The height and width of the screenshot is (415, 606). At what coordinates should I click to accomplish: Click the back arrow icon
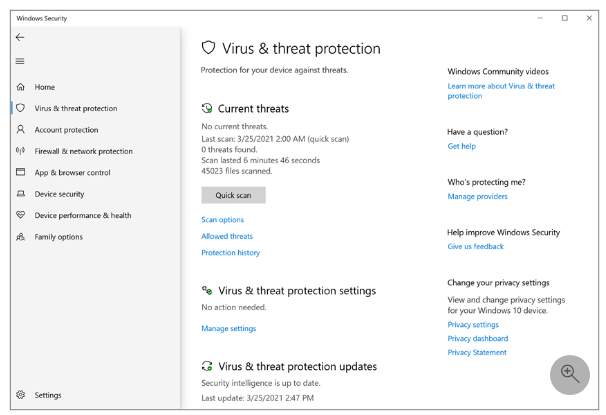[20, 37]
